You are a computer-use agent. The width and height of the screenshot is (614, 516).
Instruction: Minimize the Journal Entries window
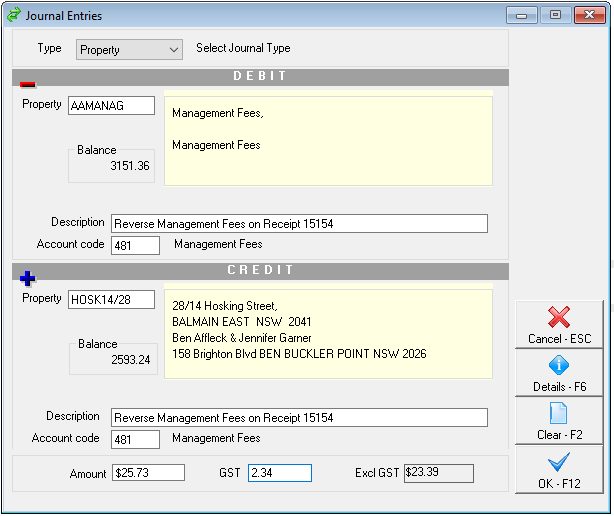click(x=522, y=15)
